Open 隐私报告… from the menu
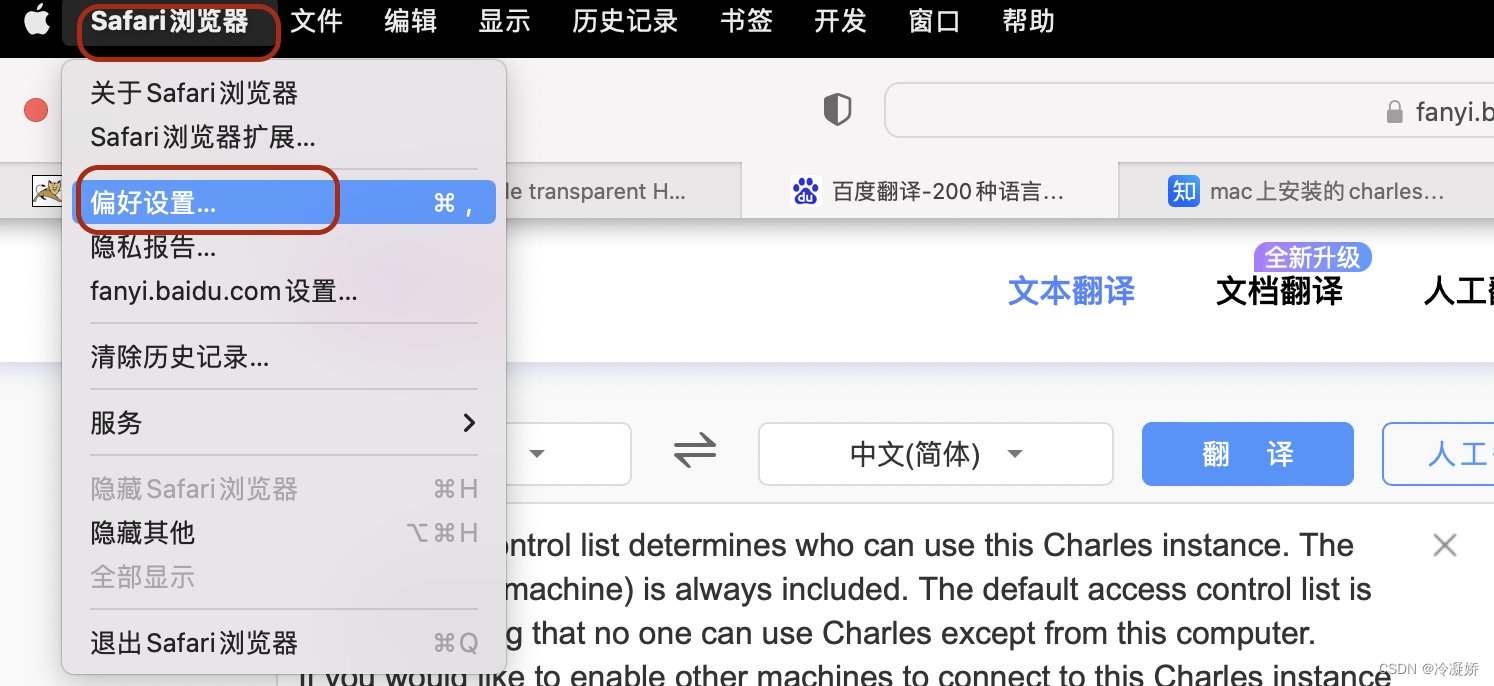Viewport: 1494px width, 686px height. pos(284,247)
